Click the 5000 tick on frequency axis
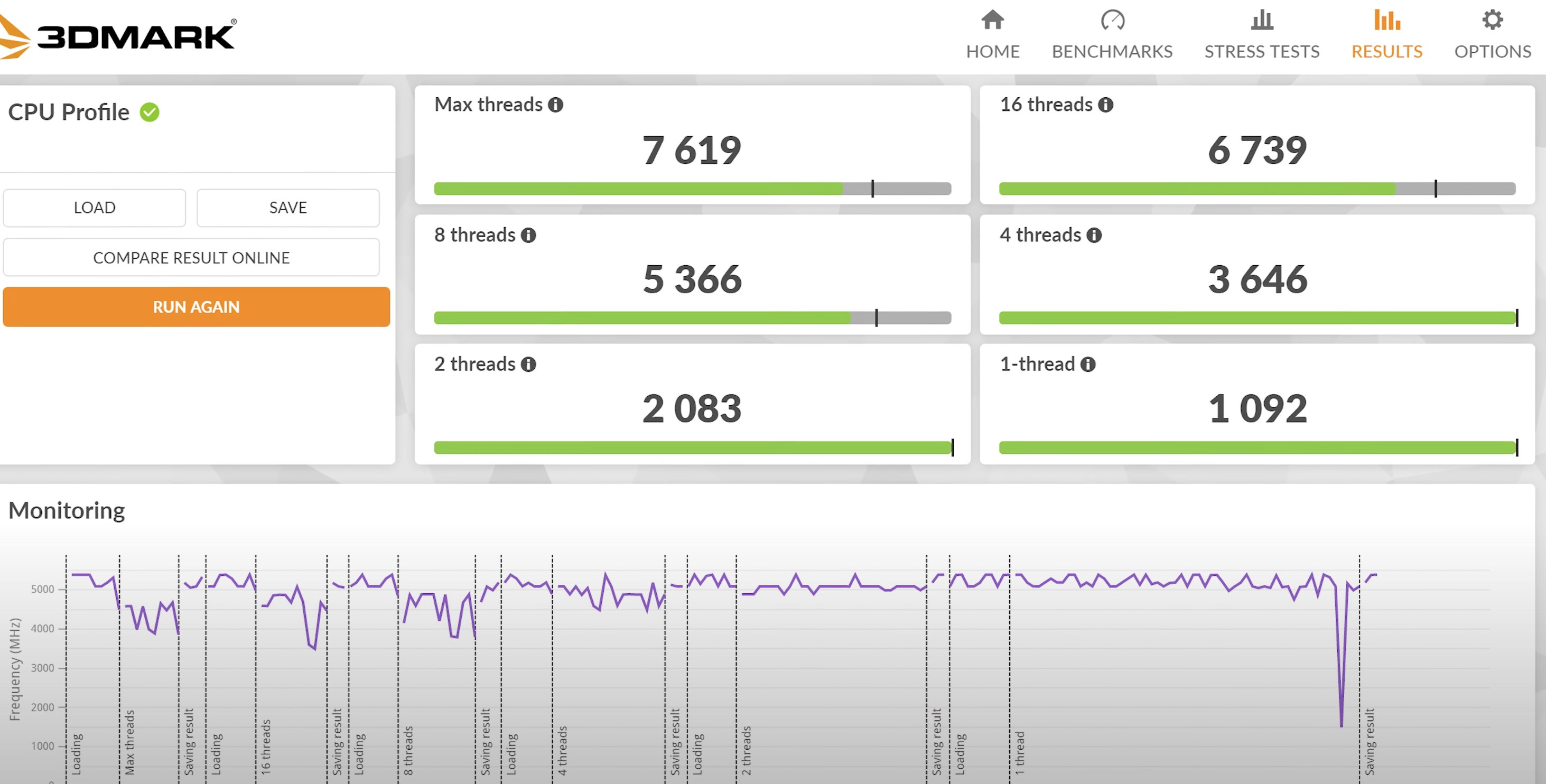This screenshot has height=784, width=1546. pos(42,590)
